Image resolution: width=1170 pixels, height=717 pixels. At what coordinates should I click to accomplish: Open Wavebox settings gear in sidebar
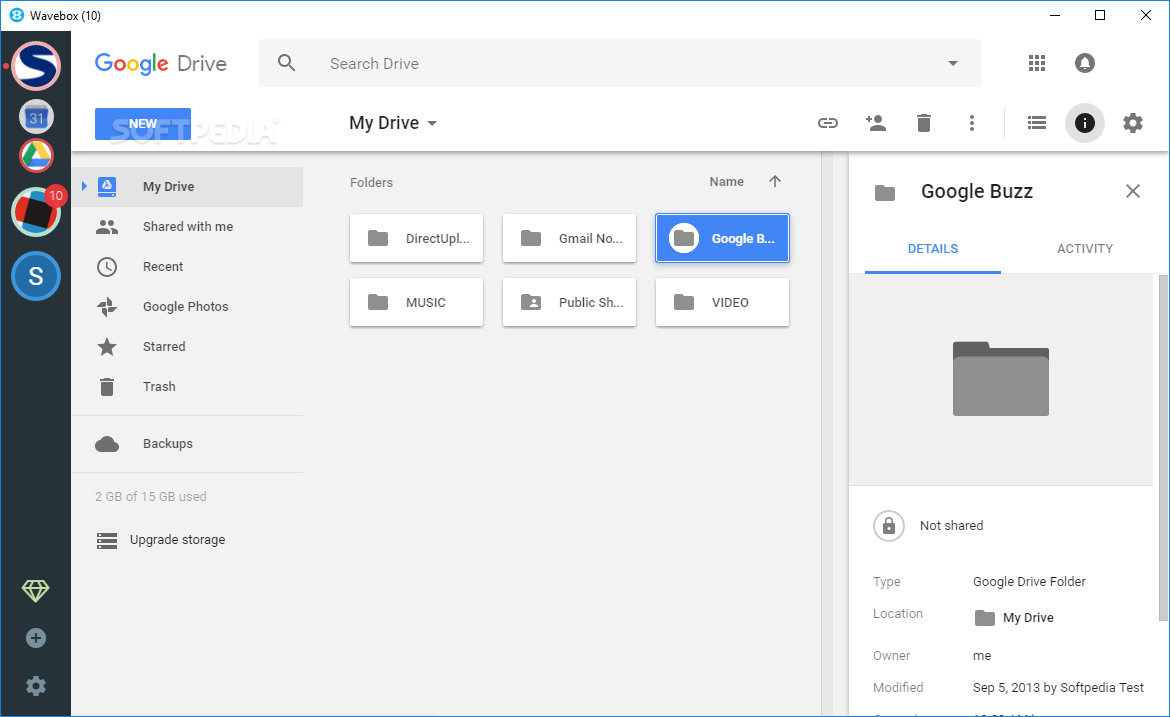(36, 686)
